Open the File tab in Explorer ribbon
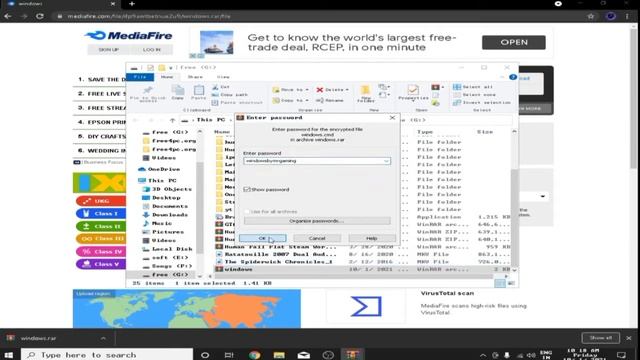Viewport: 640px width, 360px height. (x=140, y=77)
